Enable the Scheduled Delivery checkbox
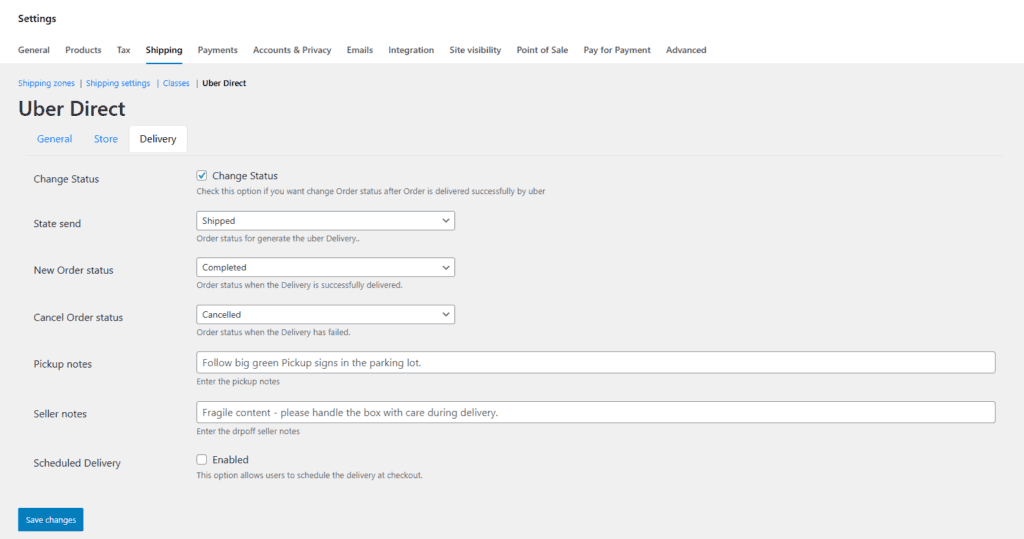This screenshot has width=1024, height=539. (x=202, y=459)
